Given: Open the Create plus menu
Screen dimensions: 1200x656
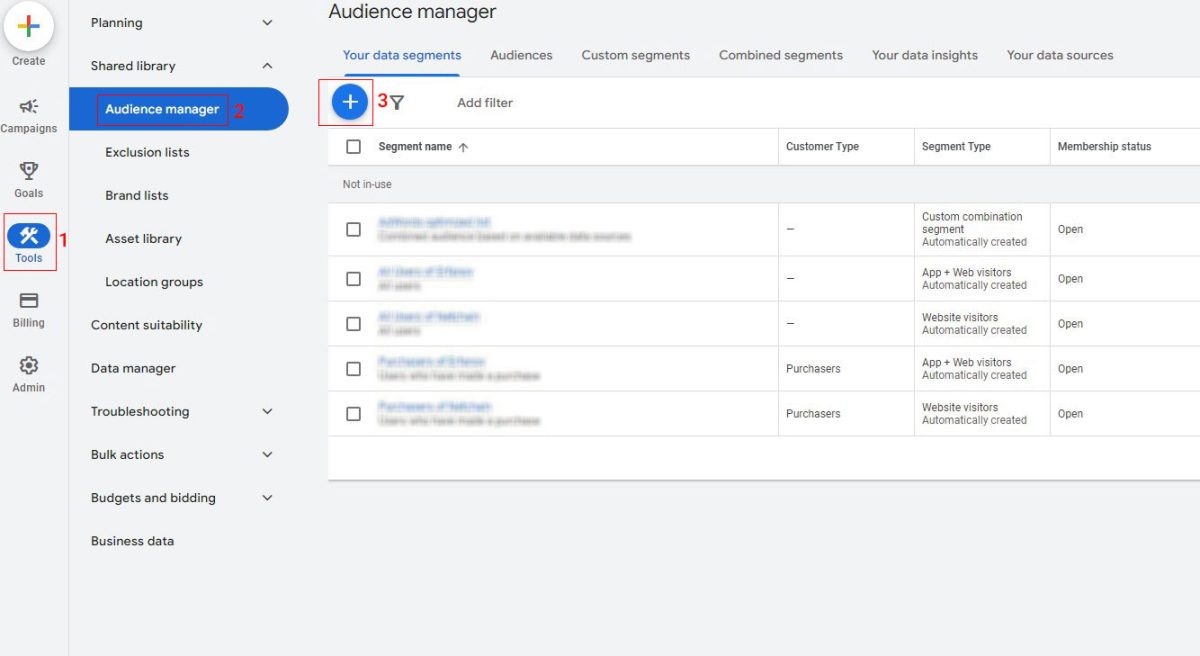Looking at the screenshot, I should coord(29,27).
